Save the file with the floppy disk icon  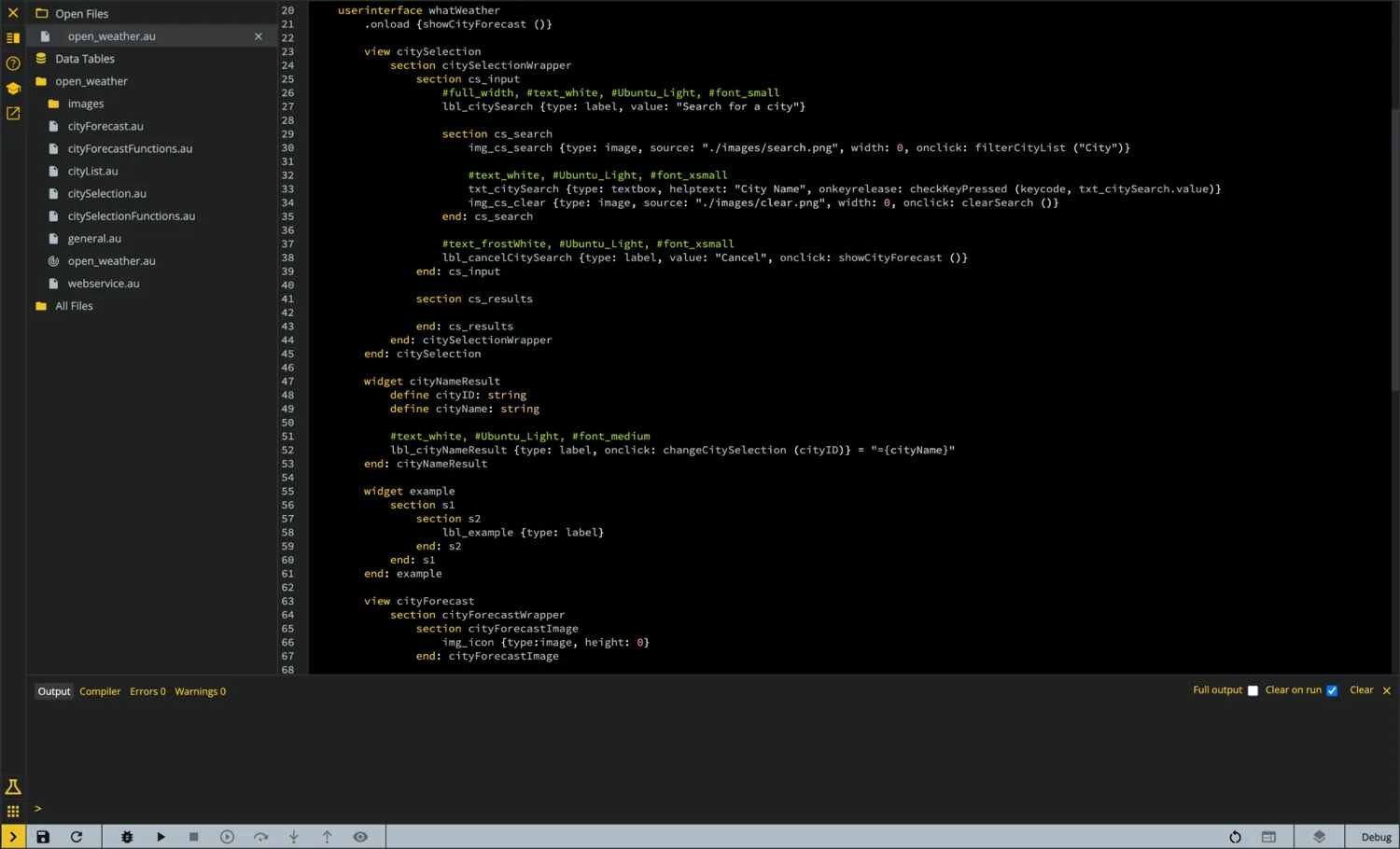click(43, 837)
